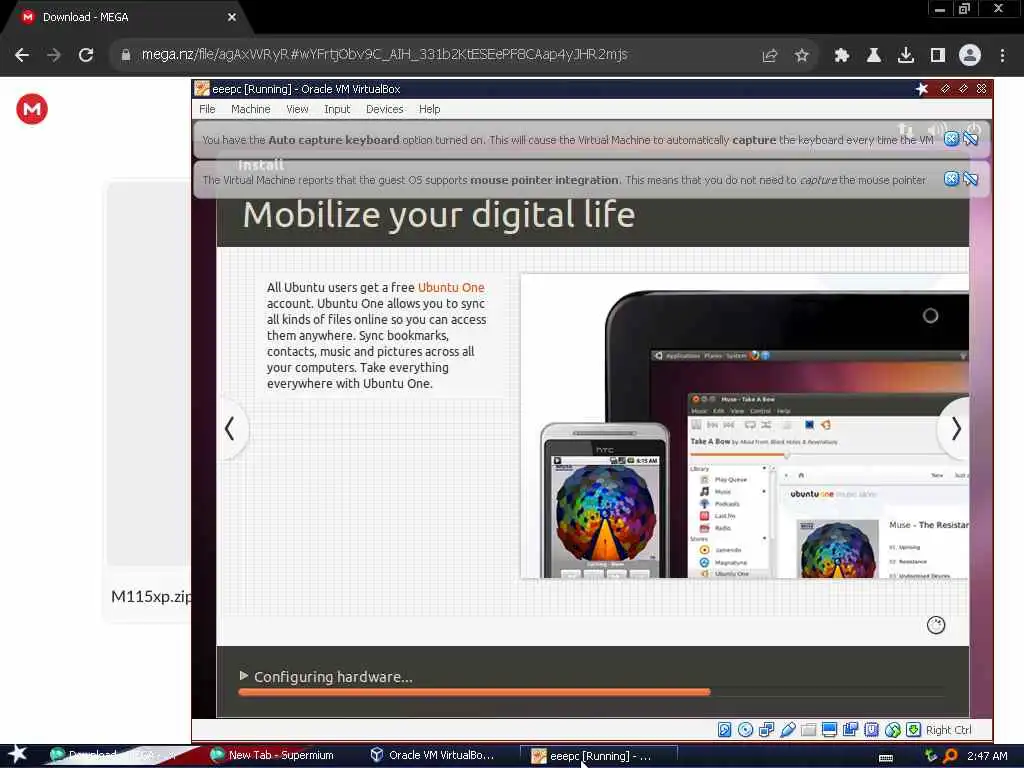The height and width of the screenshot is (768, 1024).
Task: Click the M115xp.zip file name
Action: [152, 596]
